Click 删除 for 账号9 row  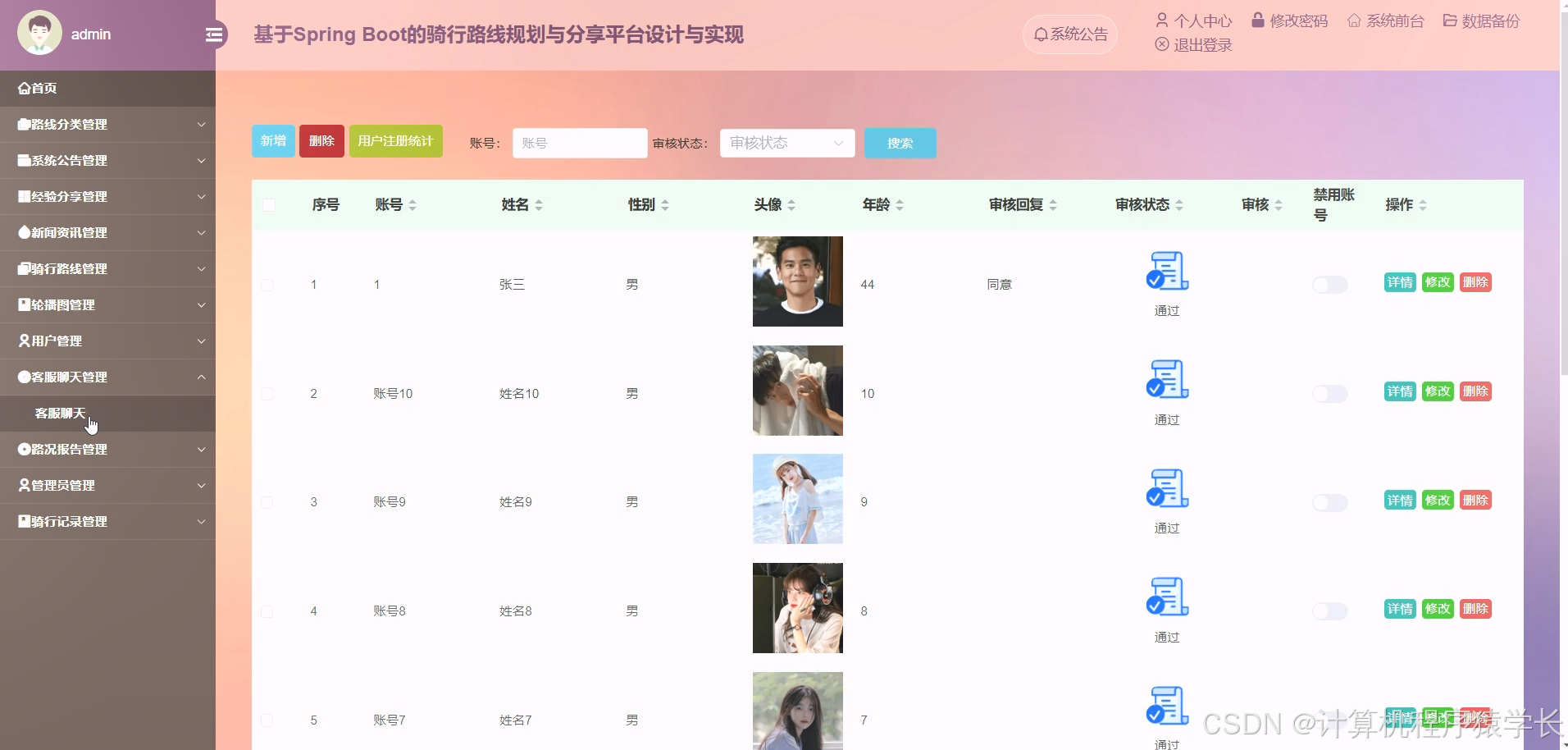[x=1475, y=501]
